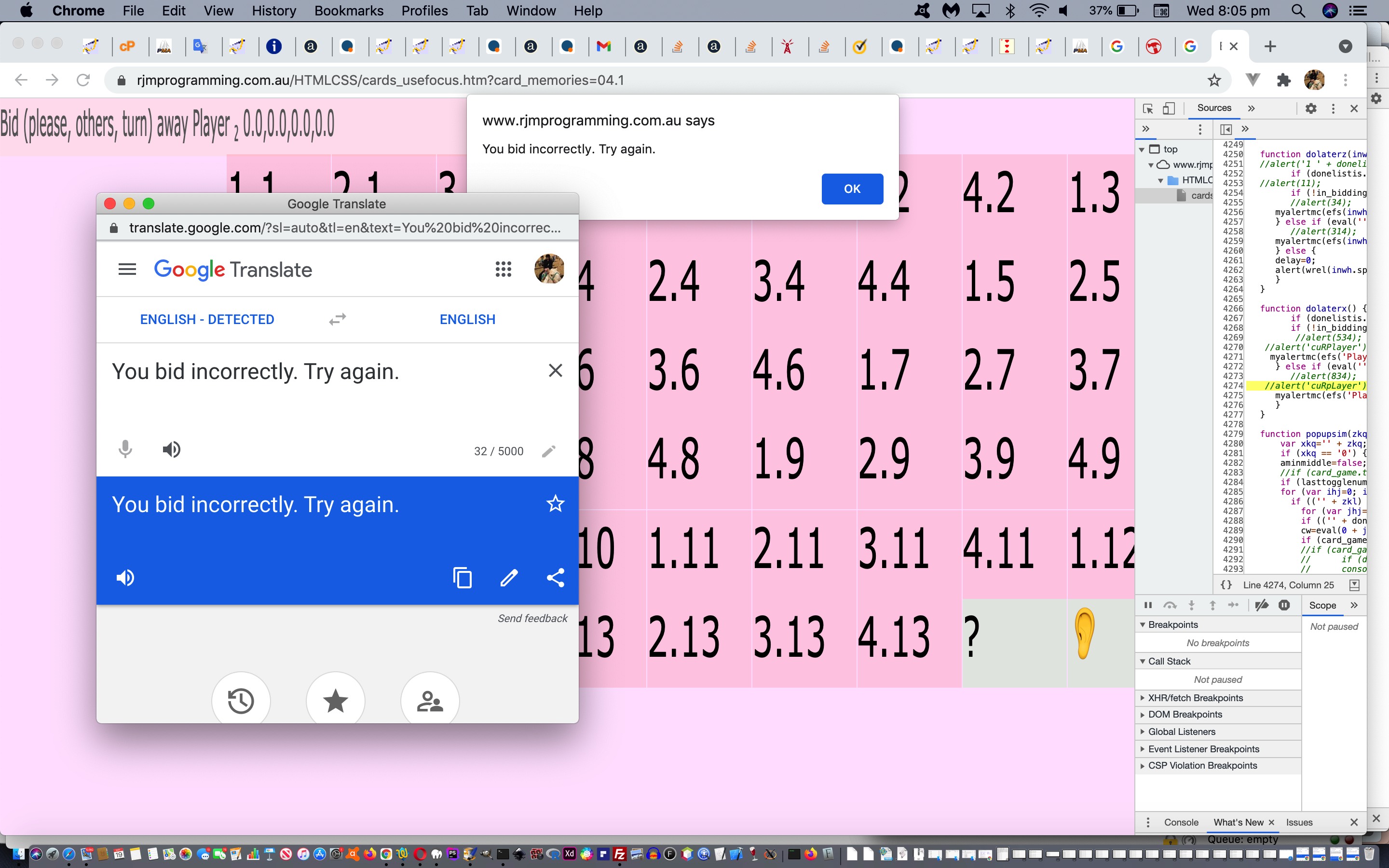This screenshot has height=868, width=1389.
Task: Click the share icon in Google Translate
Action: pos(555,577)
